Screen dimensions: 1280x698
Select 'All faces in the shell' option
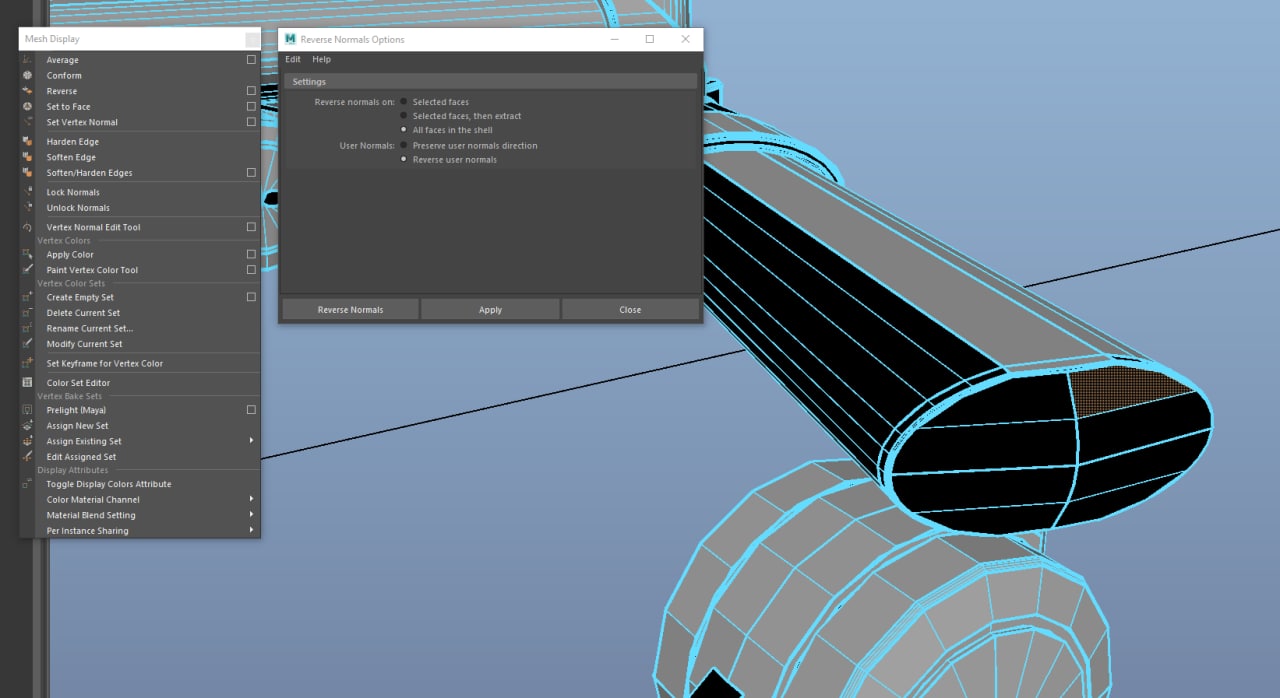[x=404, y=130]
